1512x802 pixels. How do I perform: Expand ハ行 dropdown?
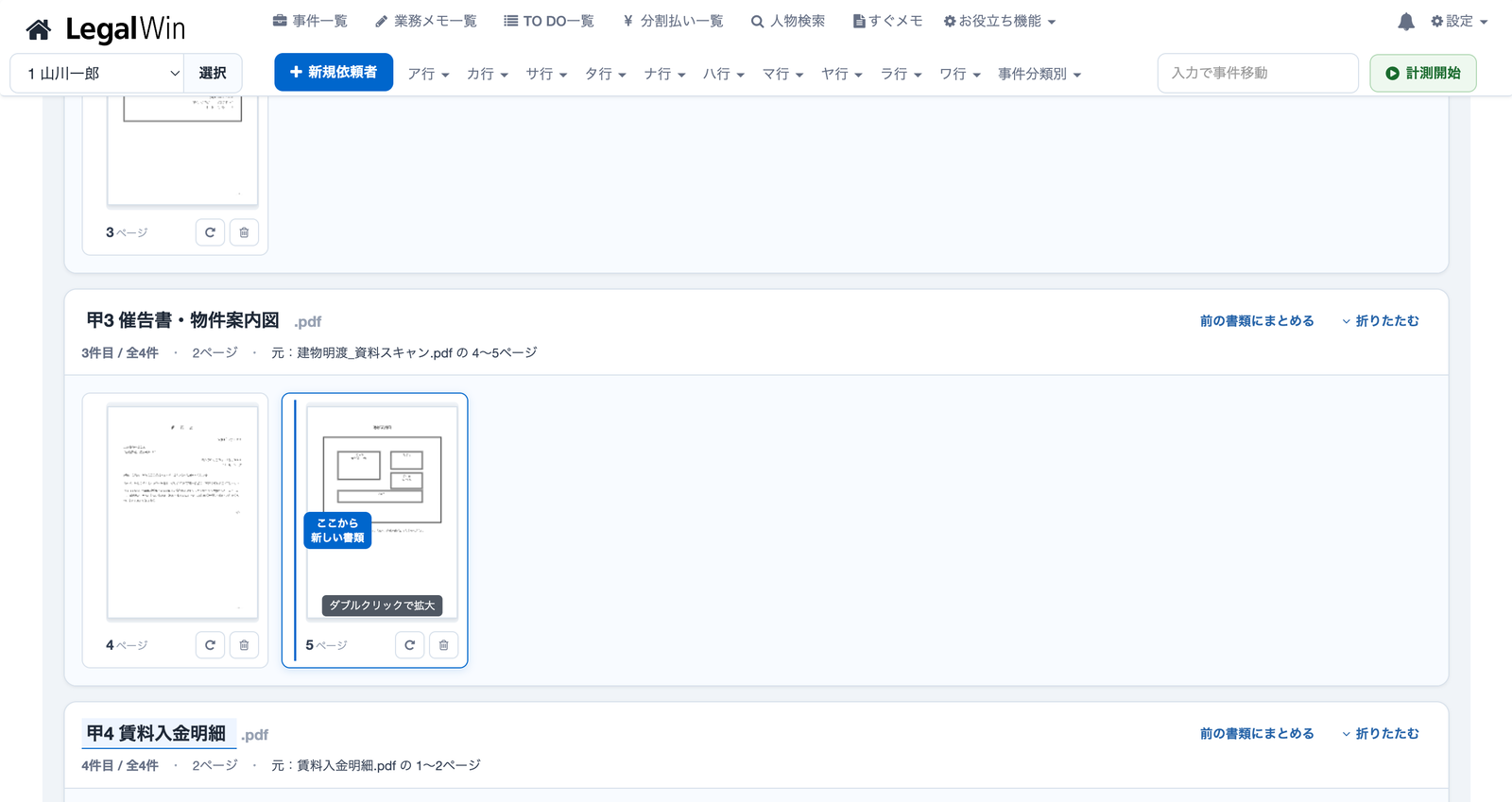[x=724, y=74]
